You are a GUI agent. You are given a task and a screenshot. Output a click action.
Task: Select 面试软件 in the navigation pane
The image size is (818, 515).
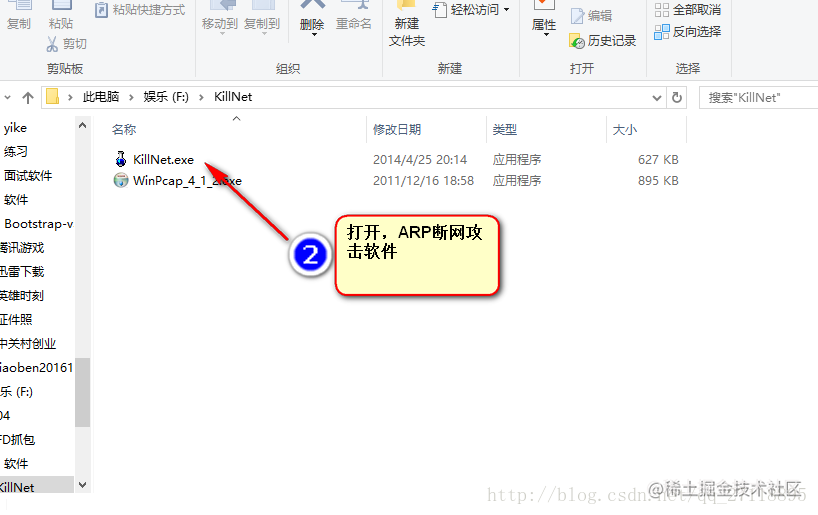(28, 176)
